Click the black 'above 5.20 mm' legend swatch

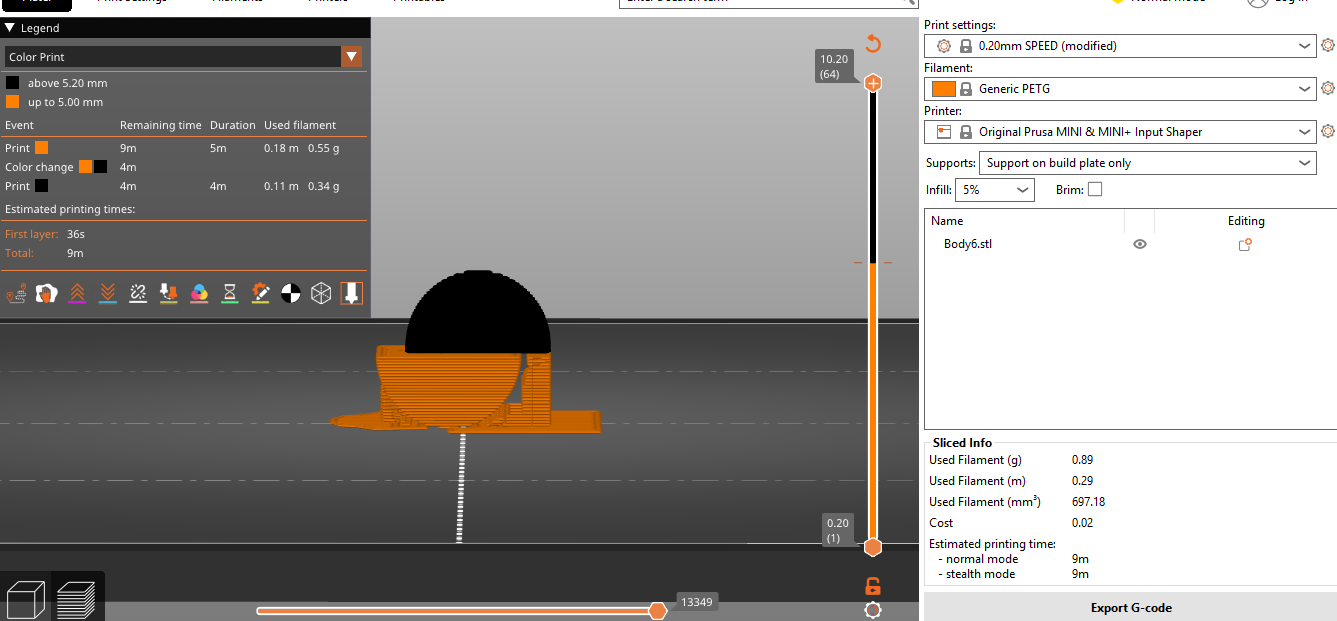pos(12,83)
